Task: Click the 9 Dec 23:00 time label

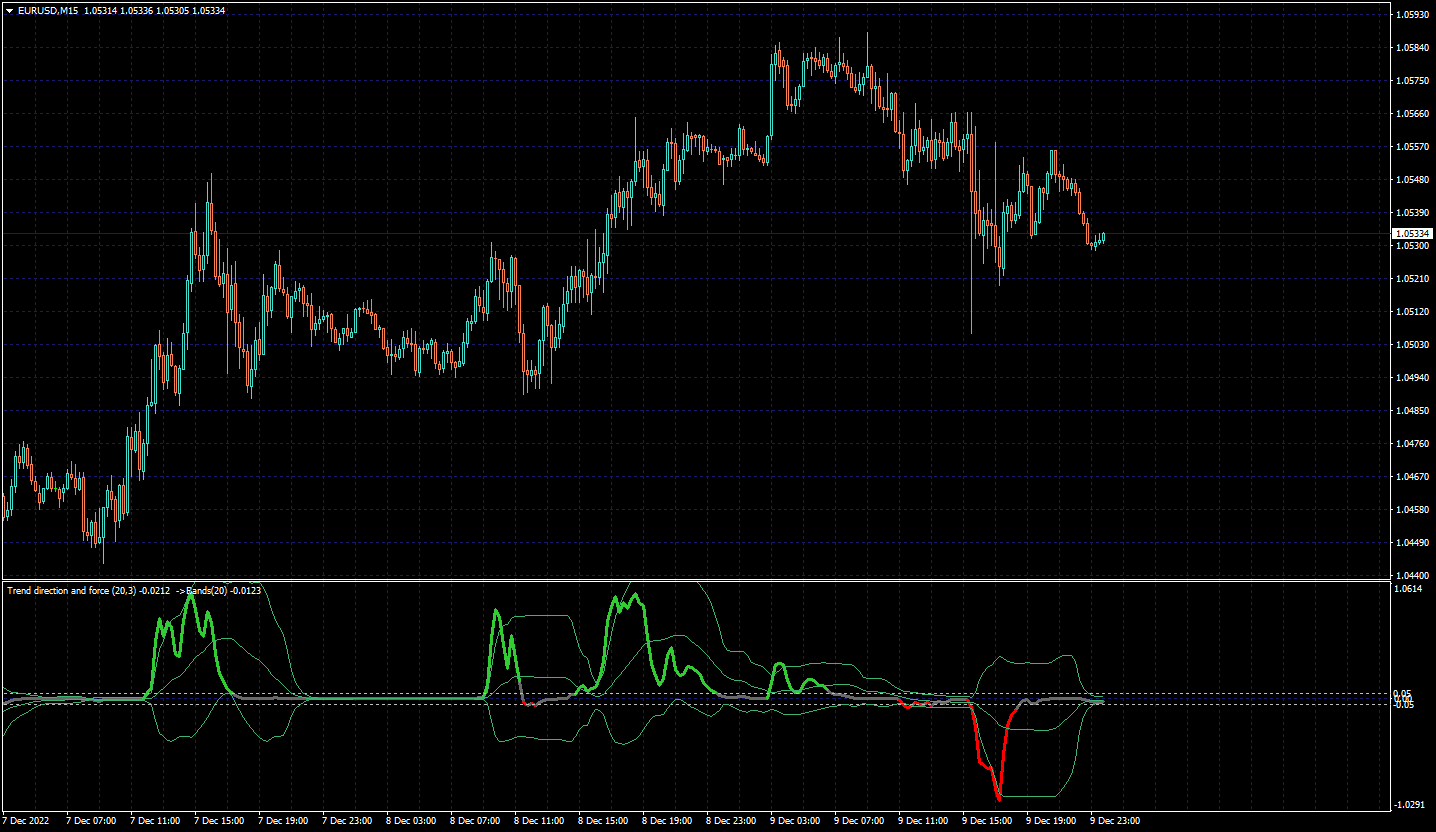Action: coord(1114,821)
